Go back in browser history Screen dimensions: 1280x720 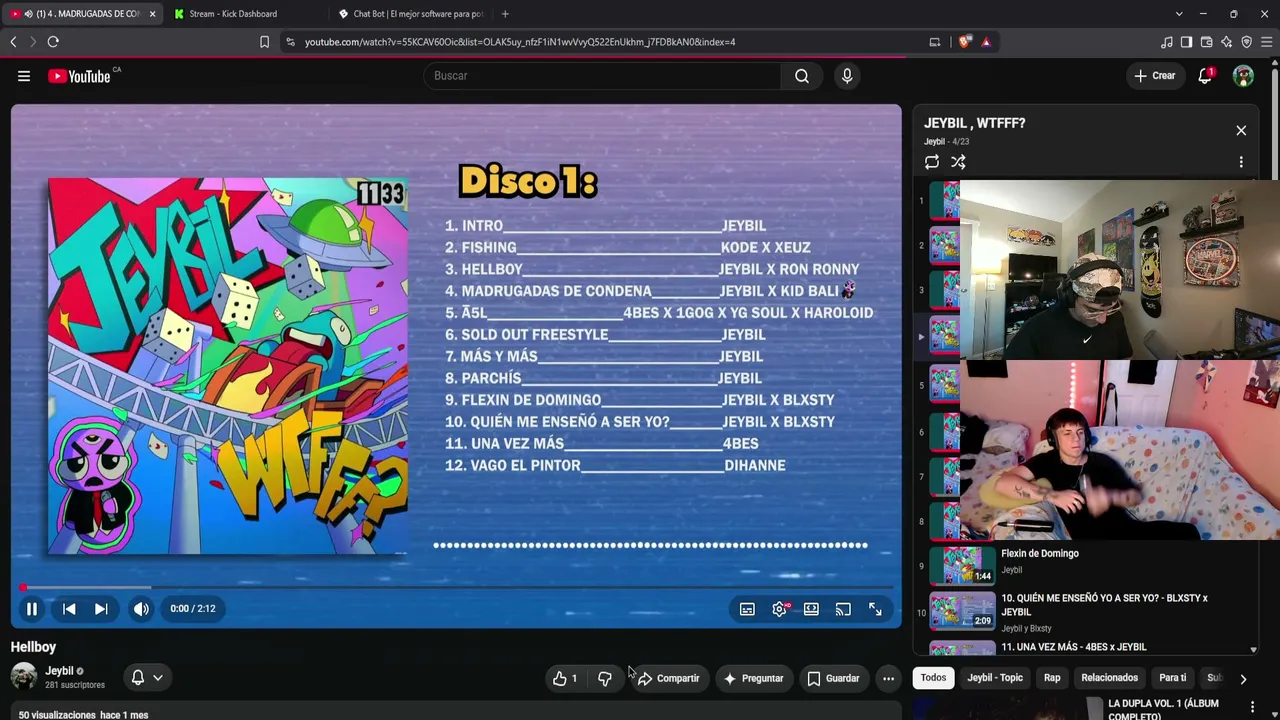(13, 42)
